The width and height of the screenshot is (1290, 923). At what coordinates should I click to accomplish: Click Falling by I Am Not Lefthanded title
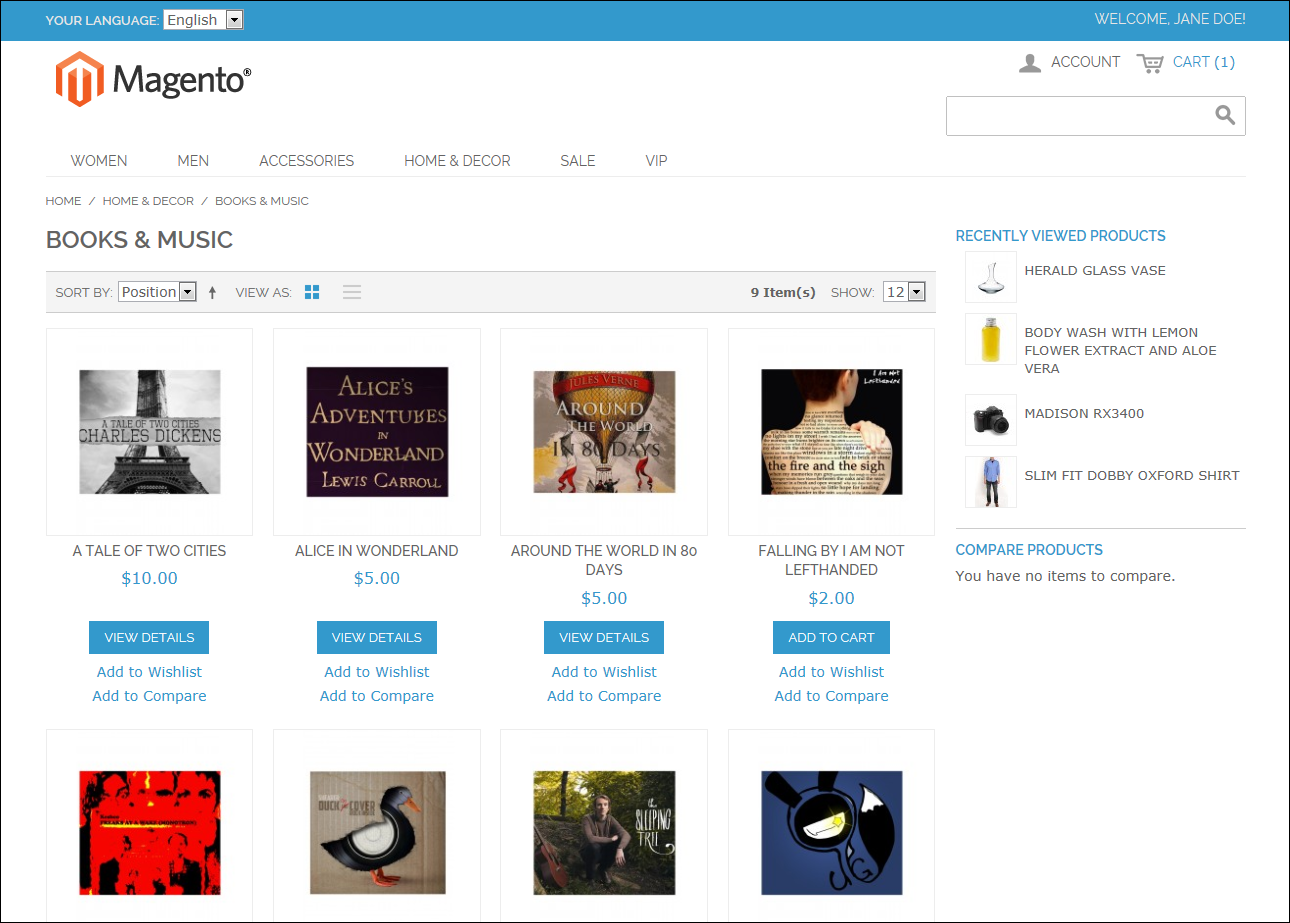click(x=831, y=560)
